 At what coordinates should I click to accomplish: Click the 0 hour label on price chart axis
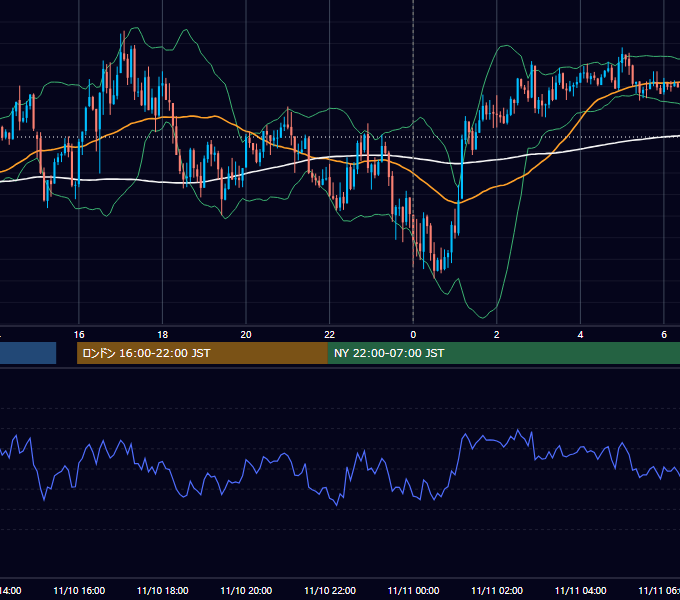coord(413,335)
